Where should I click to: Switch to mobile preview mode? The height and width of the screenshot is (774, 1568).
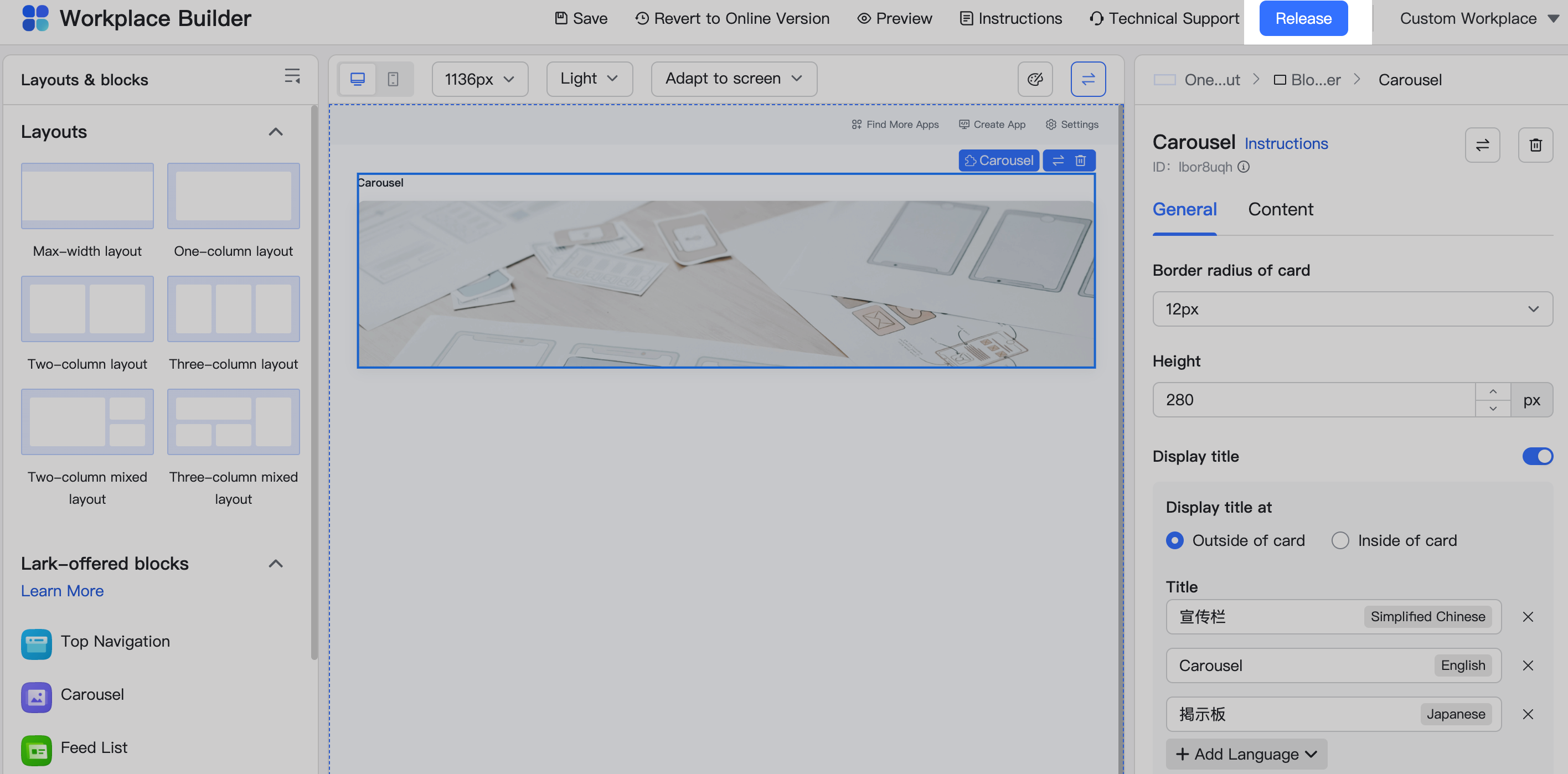coord(393,79)
